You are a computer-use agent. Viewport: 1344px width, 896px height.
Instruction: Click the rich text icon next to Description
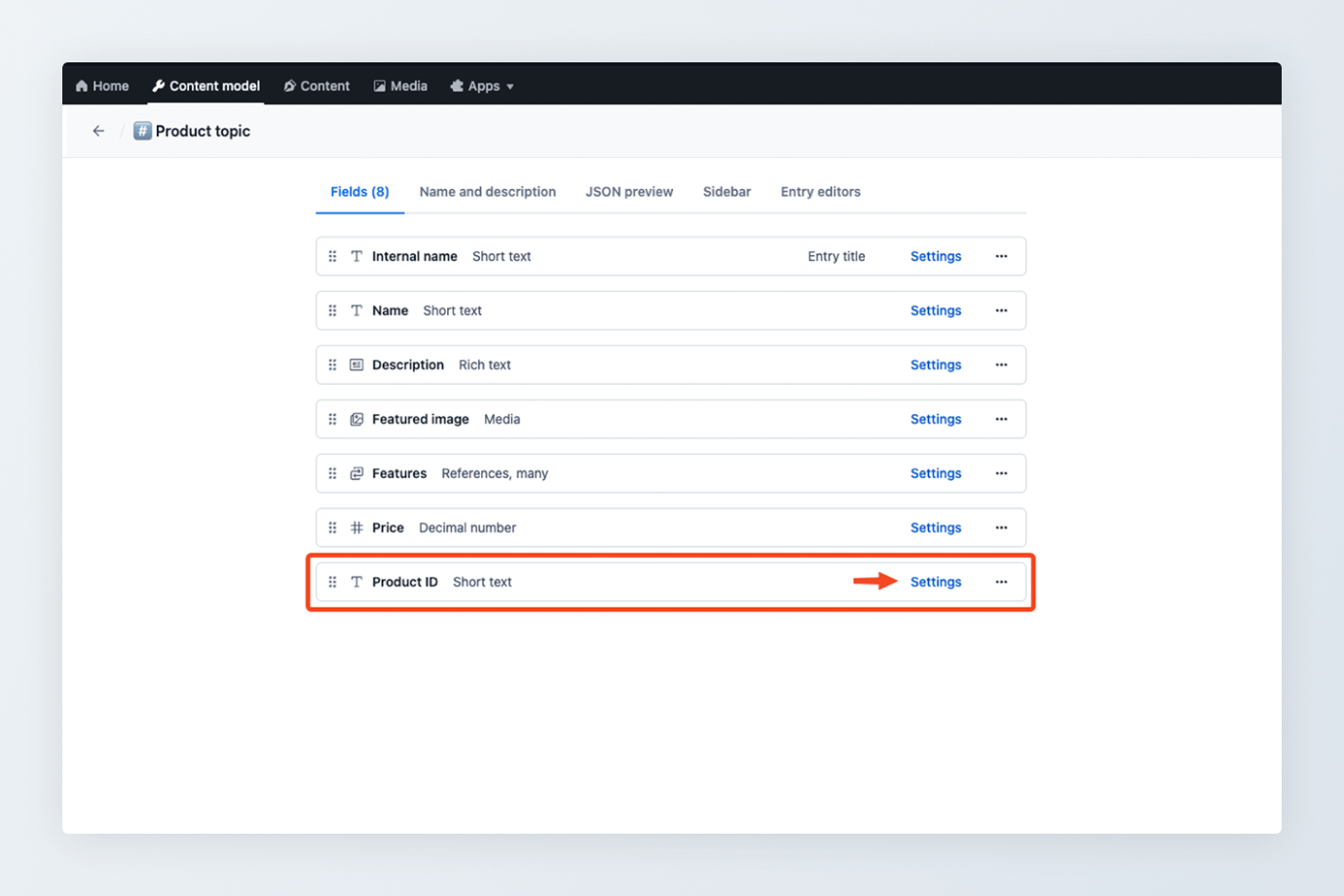tap(356, 364)
